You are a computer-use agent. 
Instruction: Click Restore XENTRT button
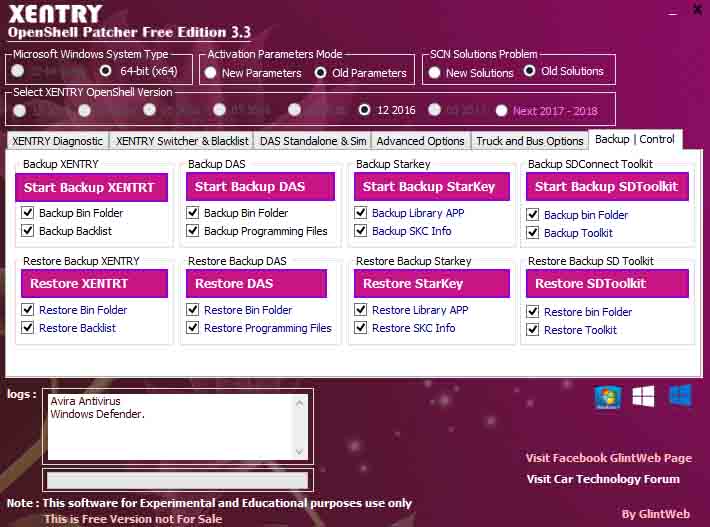click(94, 283)
